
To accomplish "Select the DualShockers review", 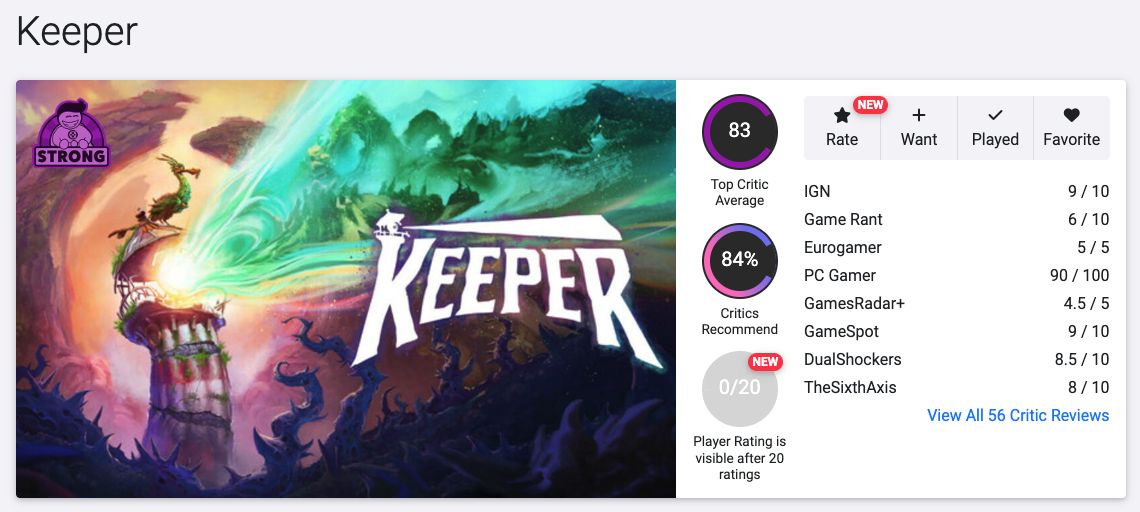I will (852, 359).
